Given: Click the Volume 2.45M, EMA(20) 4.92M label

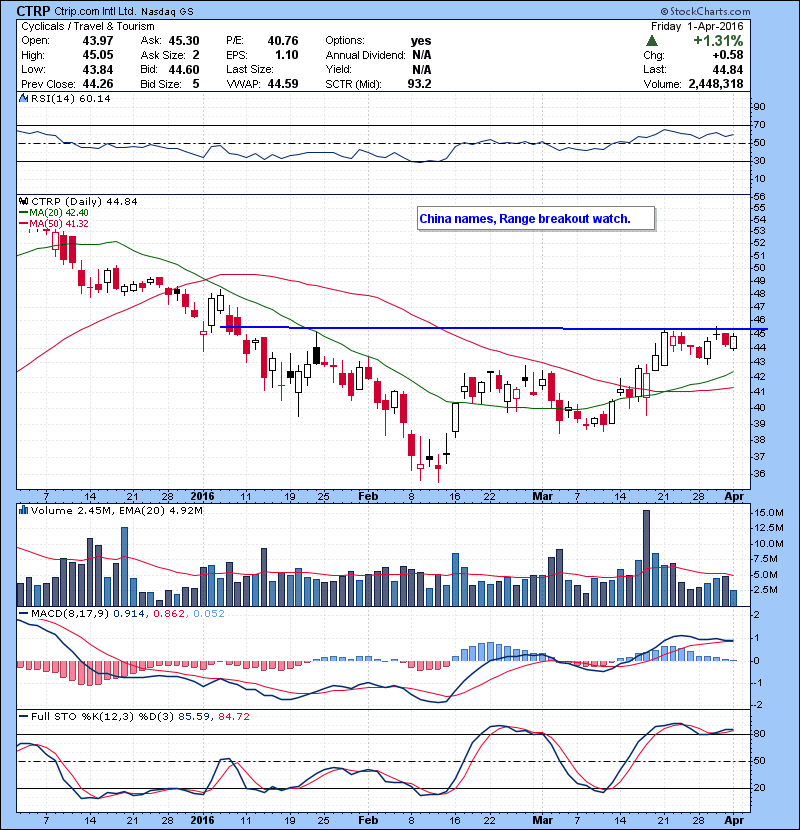Looking at the screenshot, I should pos(116,510).
